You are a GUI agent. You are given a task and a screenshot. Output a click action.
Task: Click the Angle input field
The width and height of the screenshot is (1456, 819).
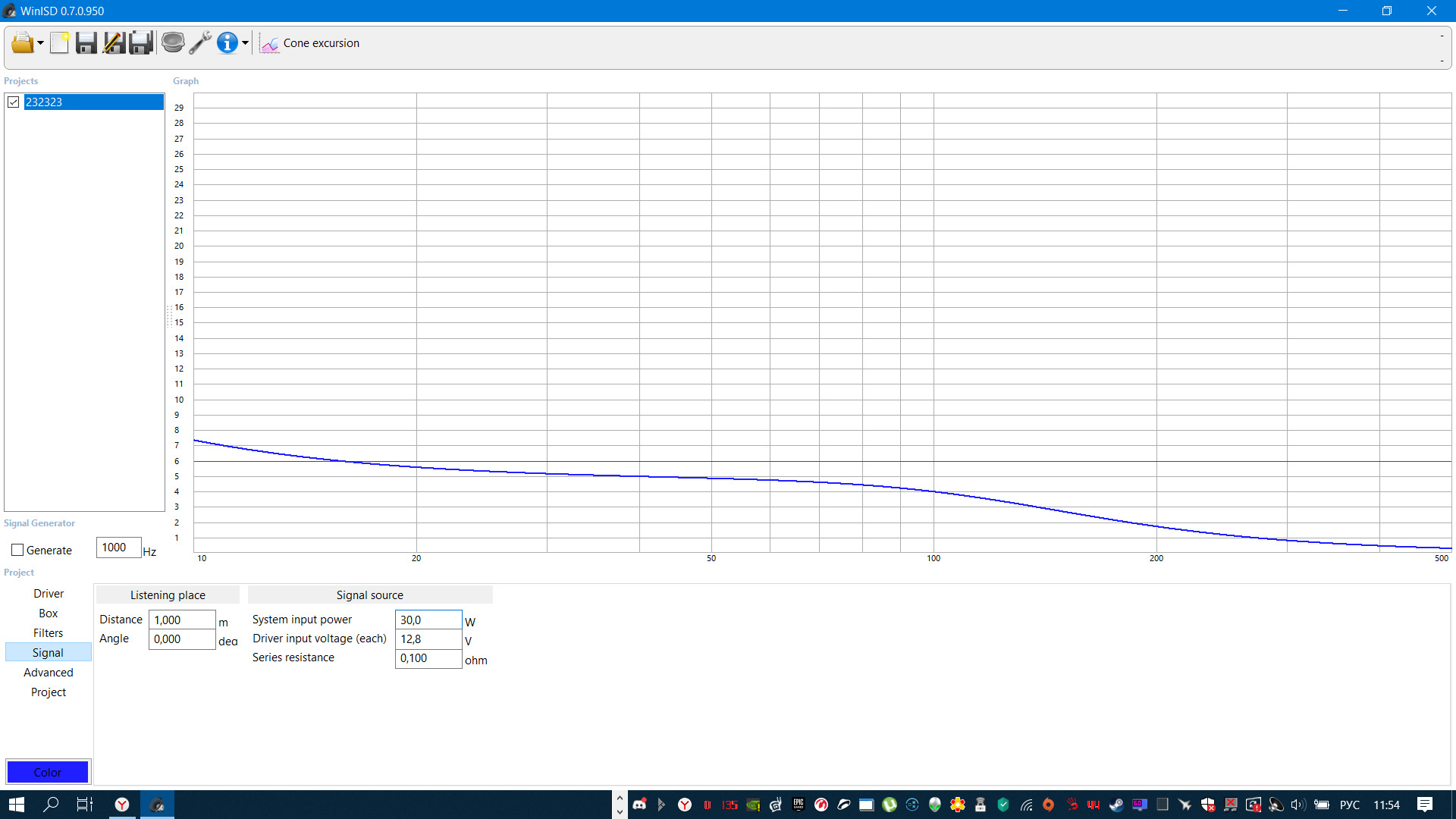182,639
